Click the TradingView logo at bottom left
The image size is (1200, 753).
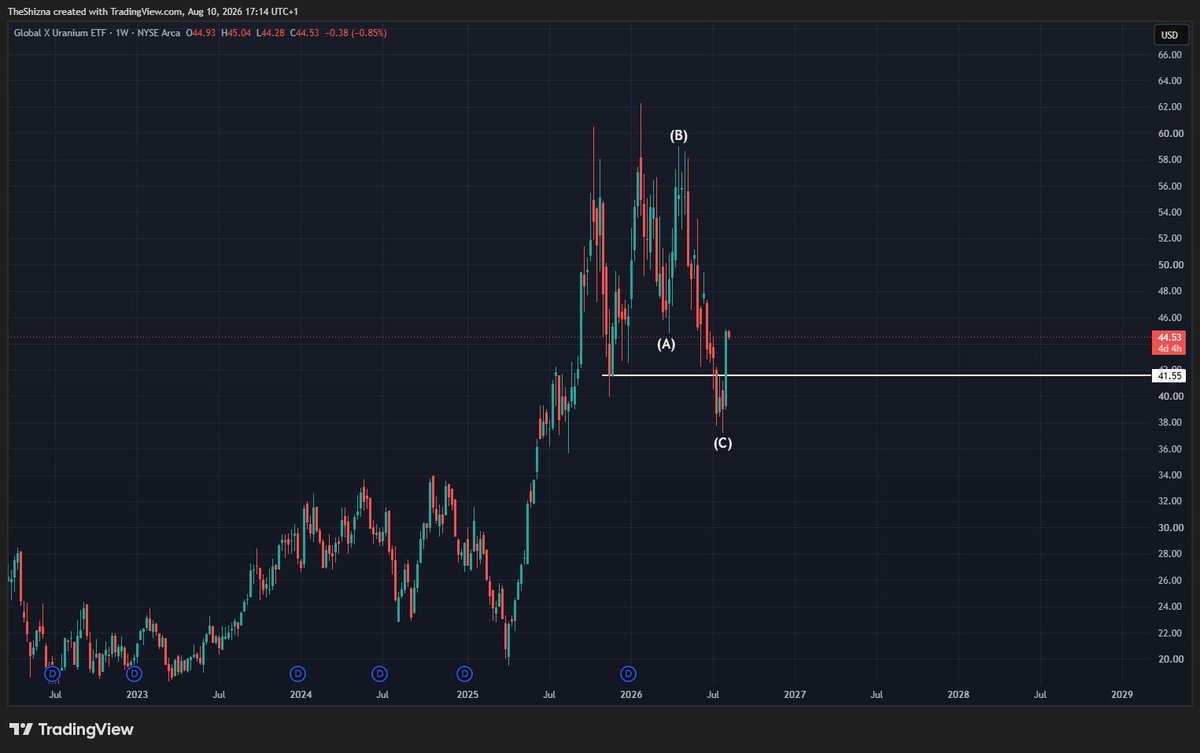pos(71,730)
